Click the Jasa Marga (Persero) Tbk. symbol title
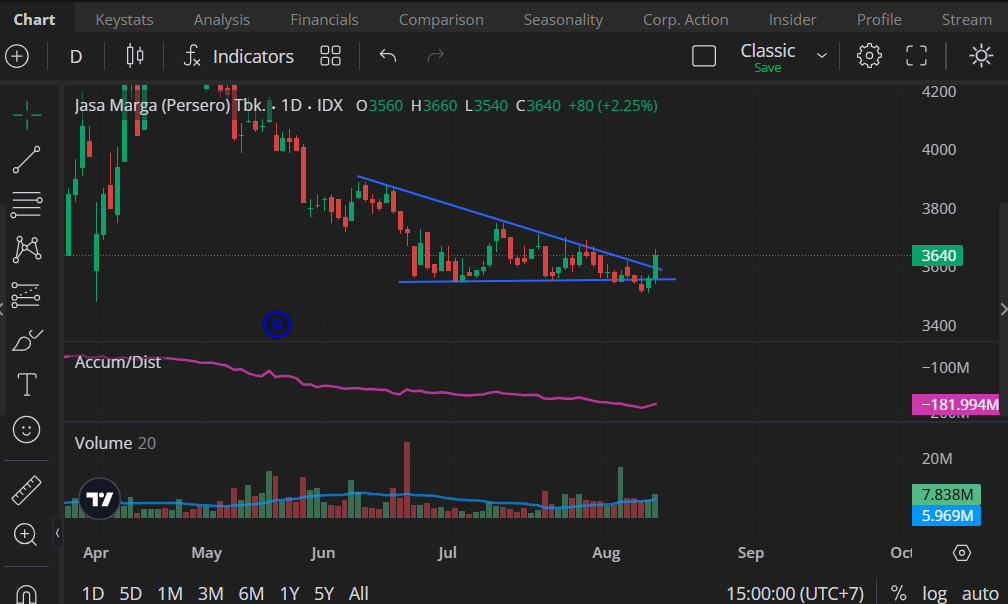This screenshot has height=604, width=1008. [170, 105]
